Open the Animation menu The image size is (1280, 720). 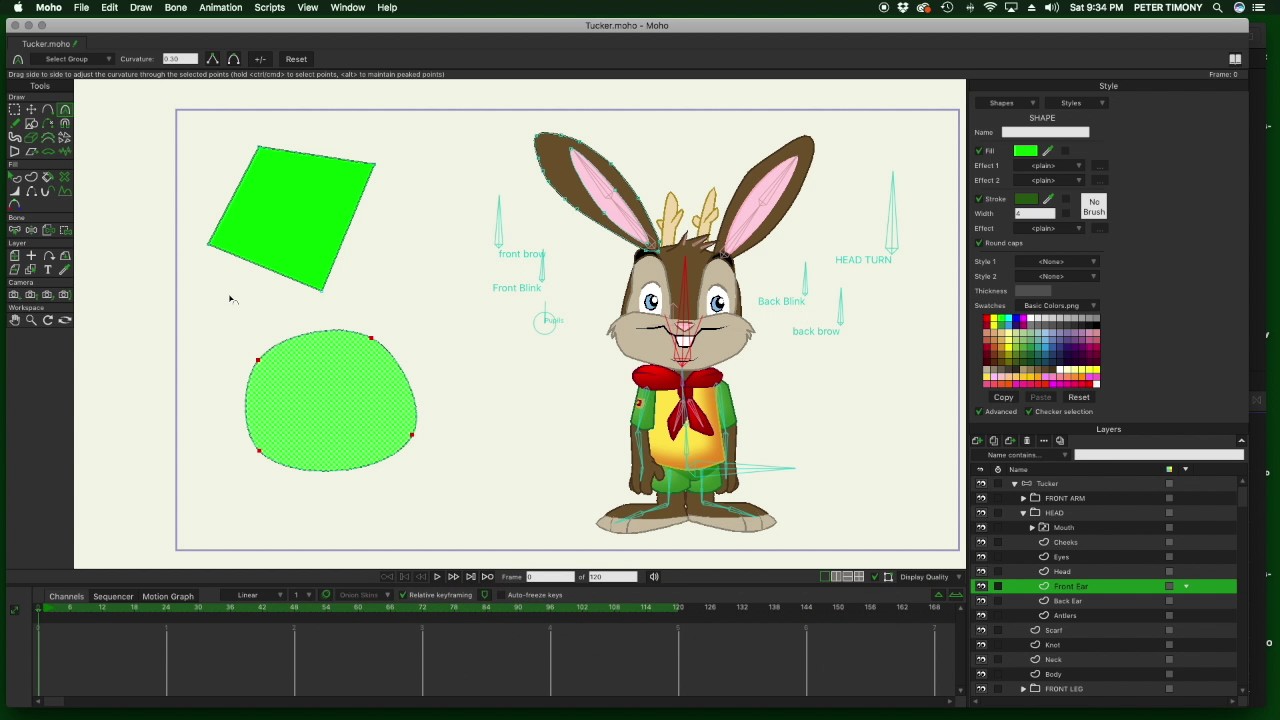click(220, 7)
